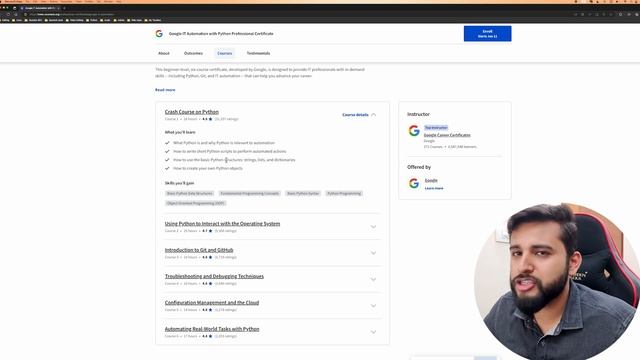Click the Google name under Offered by
This screenshot has height=360, width=640.
click(x=431, y=180)
